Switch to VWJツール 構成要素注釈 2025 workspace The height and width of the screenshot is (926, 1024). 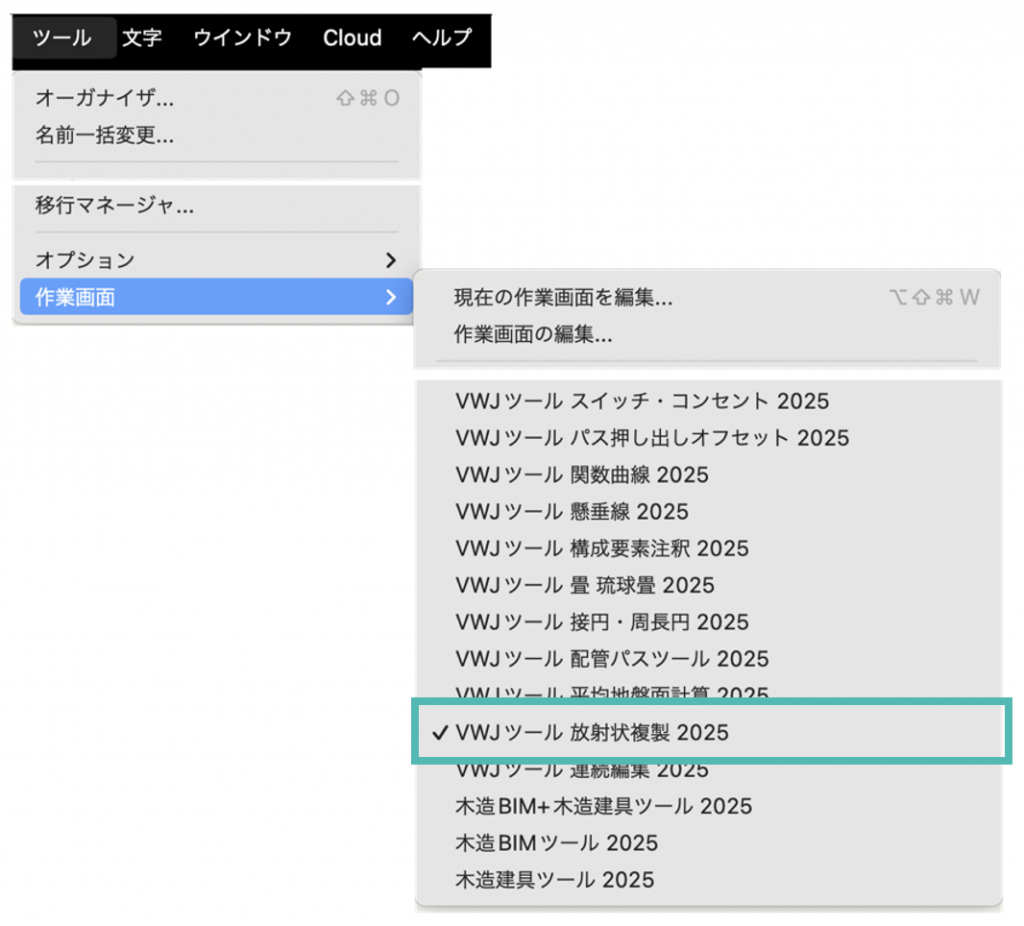(708, 549)
